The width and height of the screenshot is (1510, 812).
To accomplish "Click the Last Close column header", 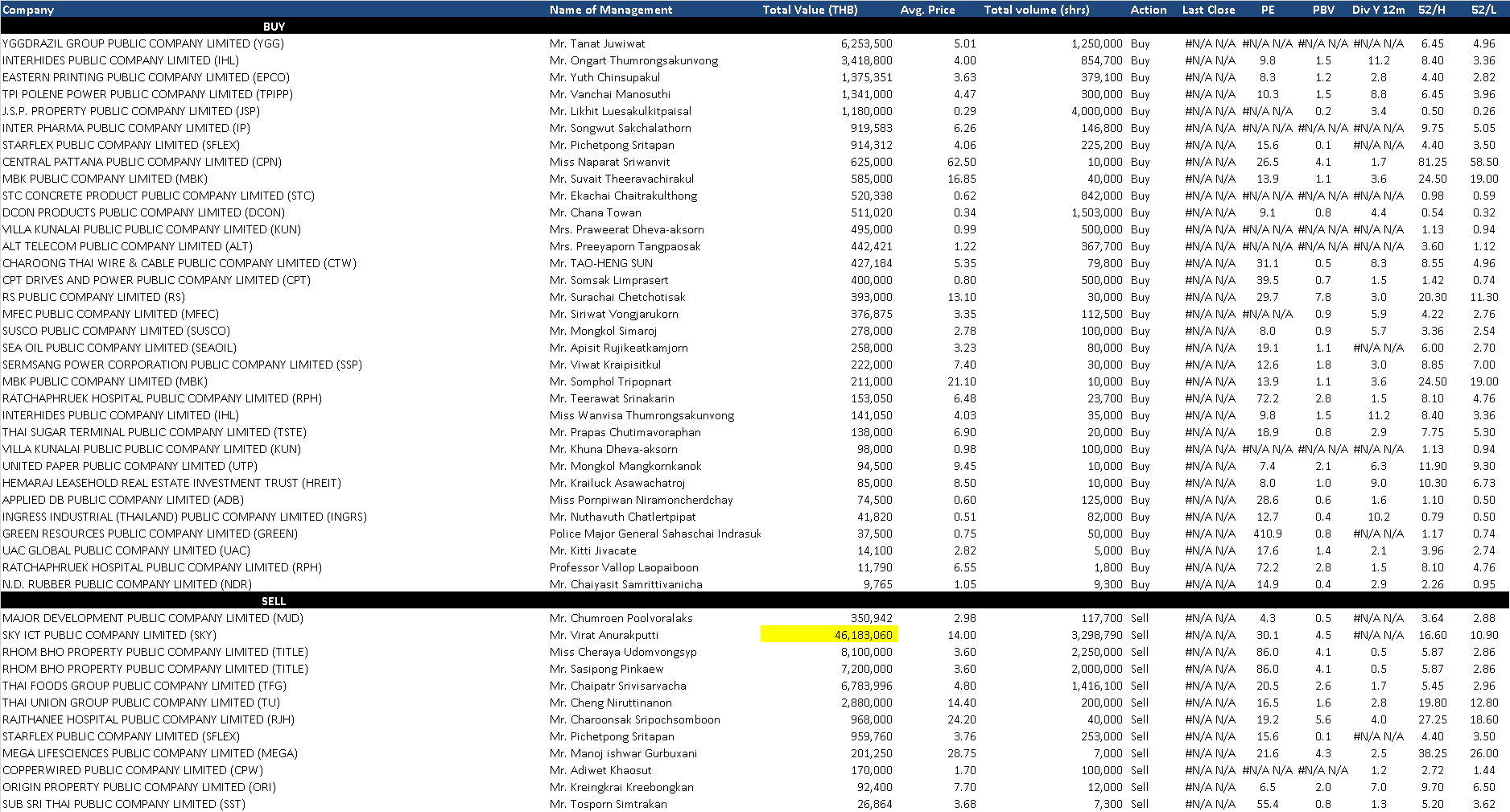I will (x=1208, y=10).
